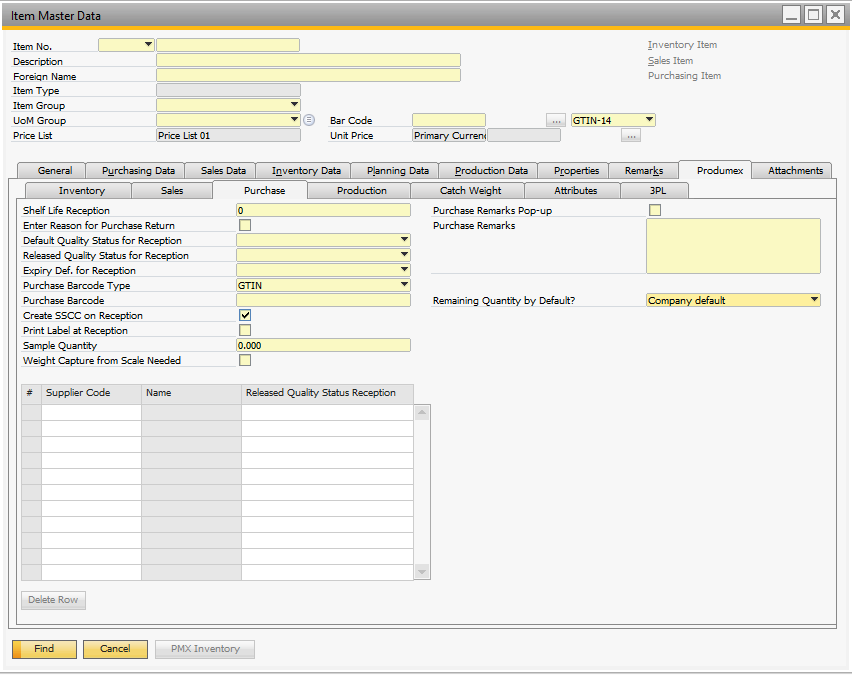The height and width of the screenshot is (675, 852).
Task: Click the Cancel button
Action: [115, 649]
